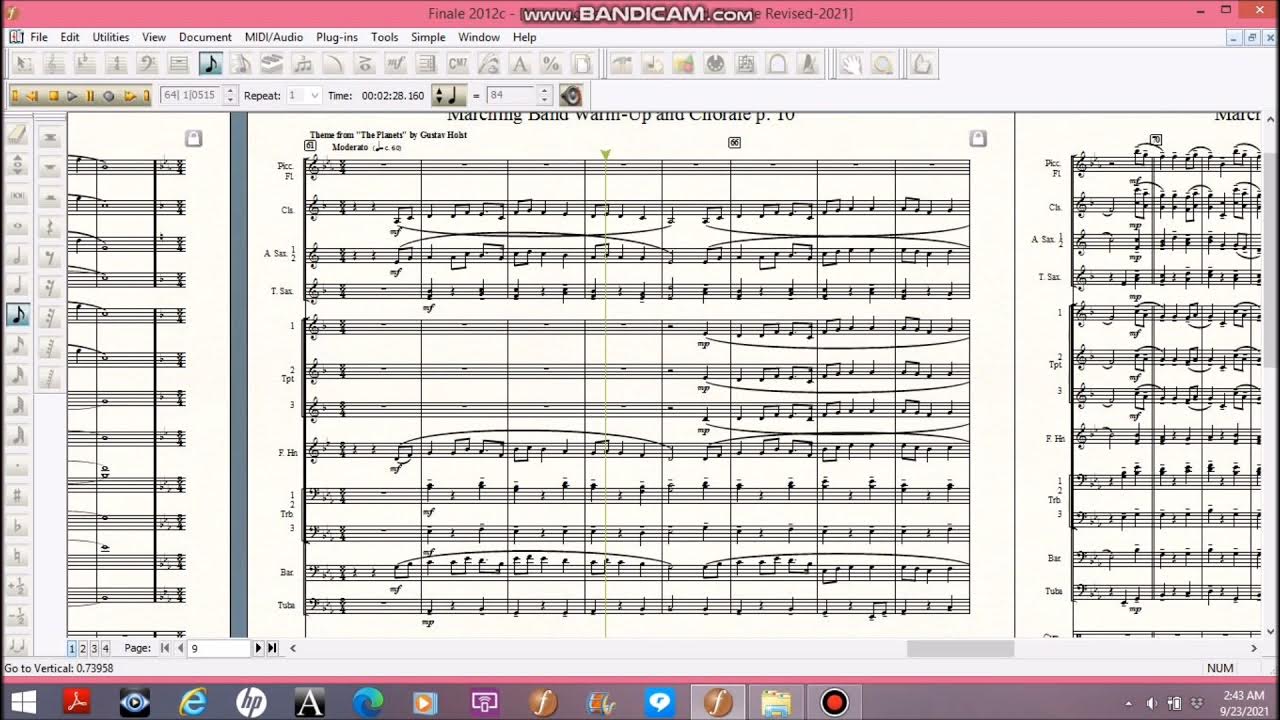Select the Page Layout tool
The image size is (1280, 720).
(x=581, y=64)
